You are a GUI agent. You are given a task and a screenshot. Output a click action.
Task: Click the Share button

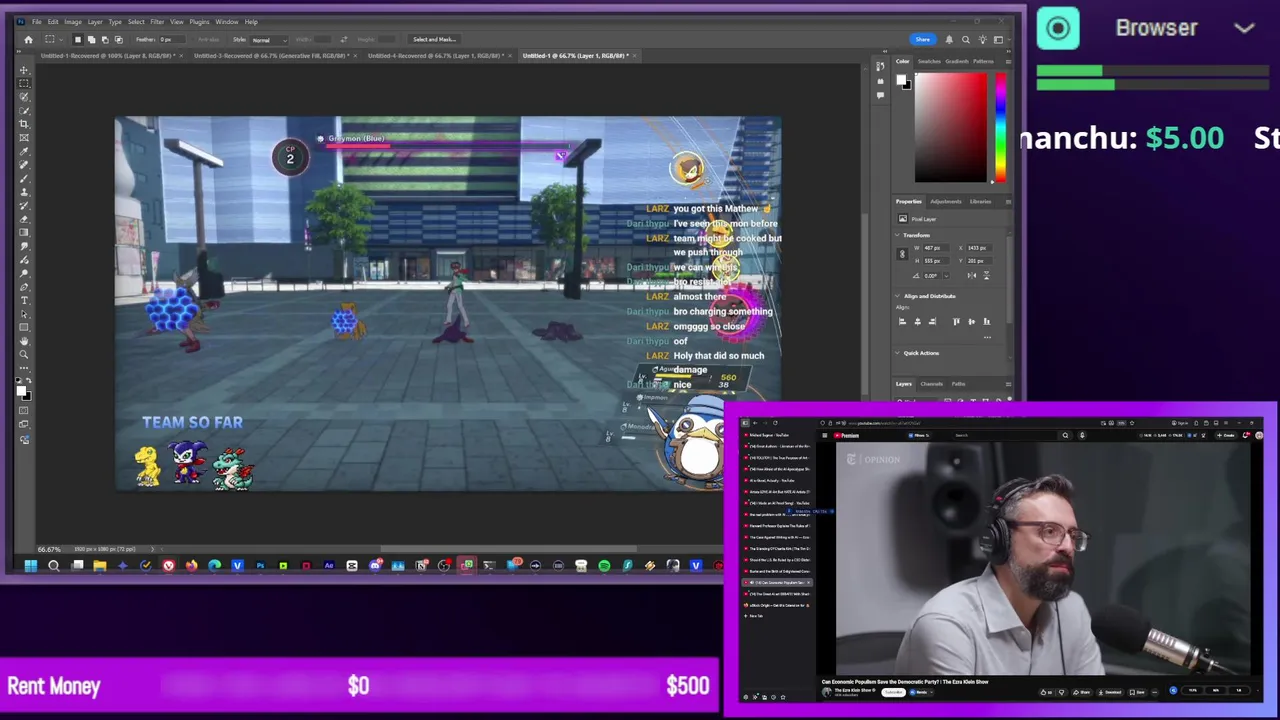pos(923,39)
